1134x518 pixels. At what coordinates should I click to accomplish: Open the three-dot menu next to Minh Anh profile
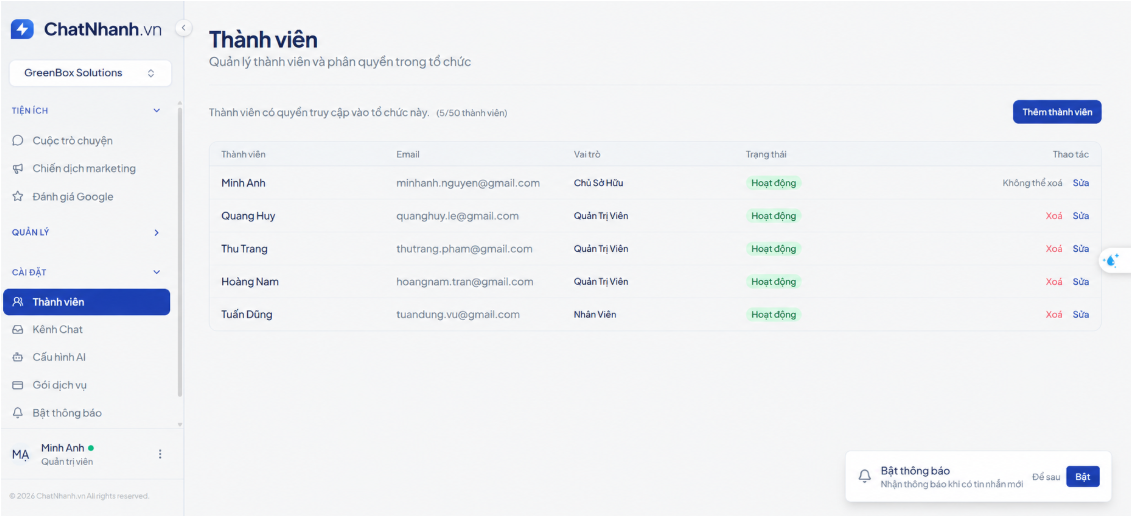(160, 454)
